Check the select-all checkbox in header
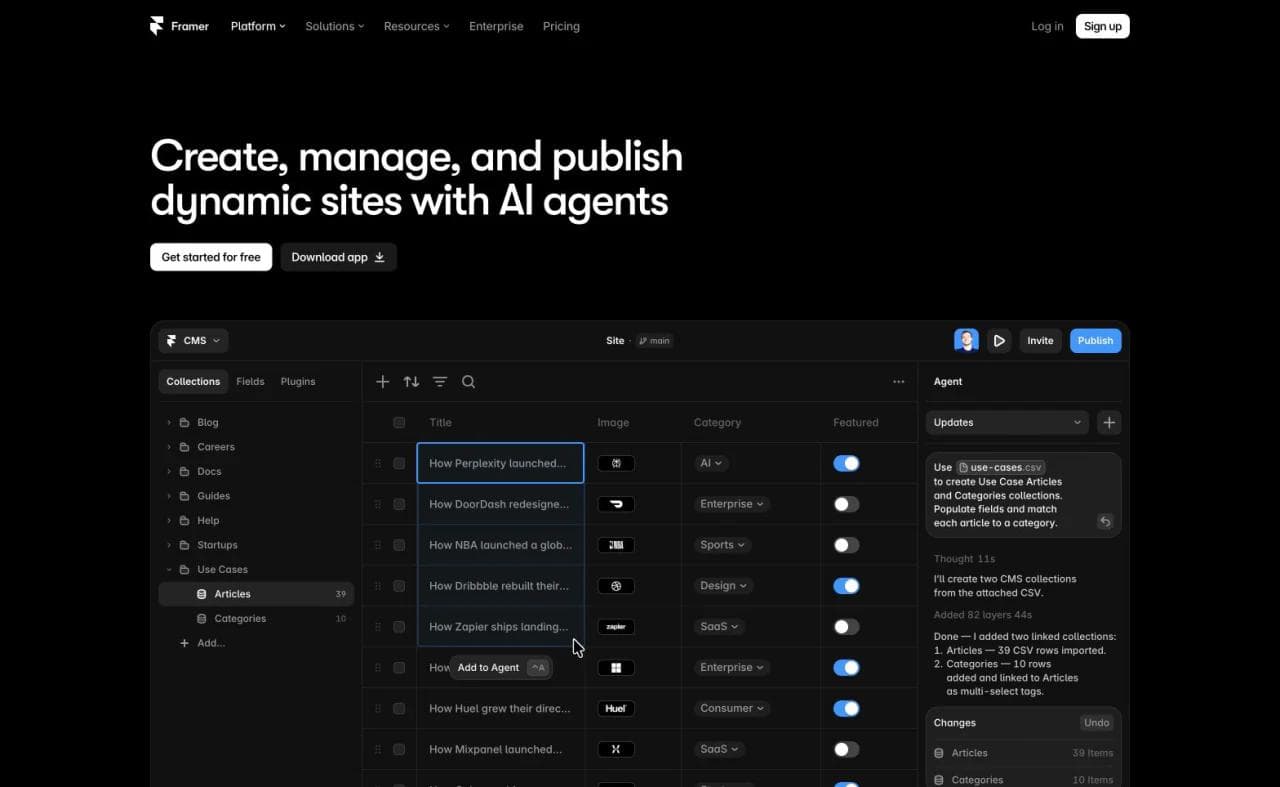The width and height of the screenshot is (1280, 787). pos(399,423)
